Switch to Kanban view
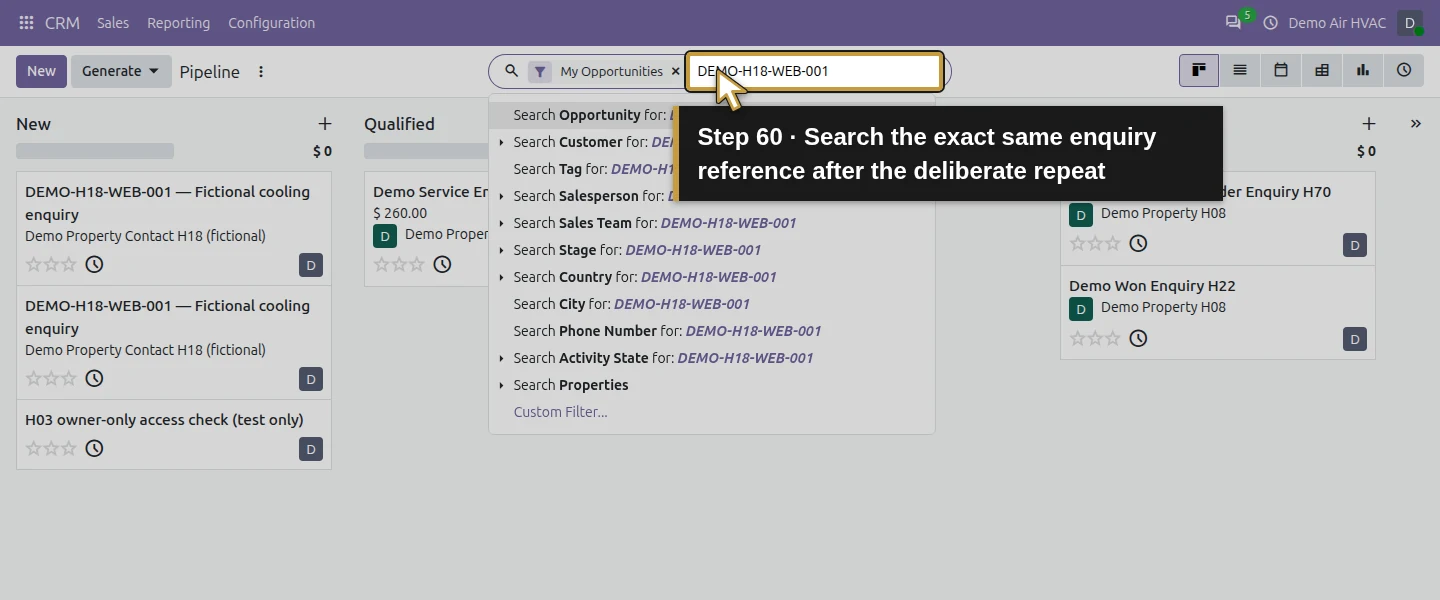This screenshot has width=1440, height=600. click(x=1198, y=70)
